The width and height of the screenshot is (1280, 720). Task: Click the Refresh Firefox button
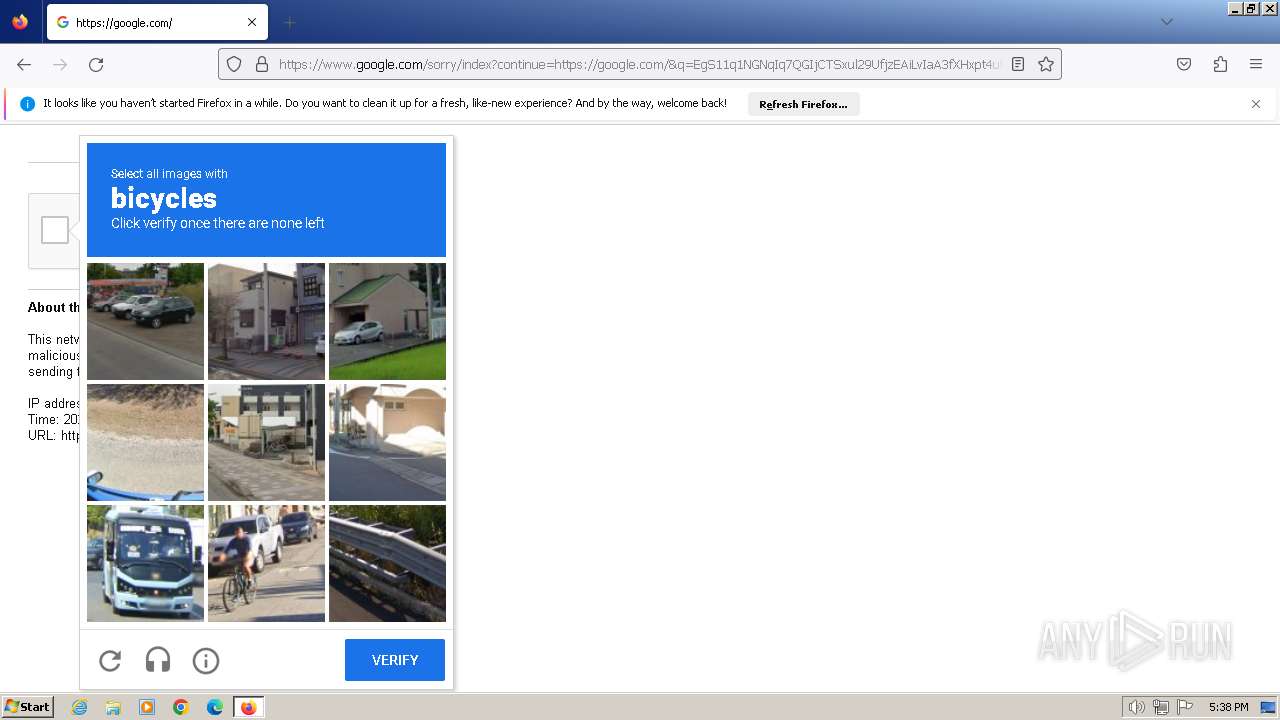coord(803,104)
